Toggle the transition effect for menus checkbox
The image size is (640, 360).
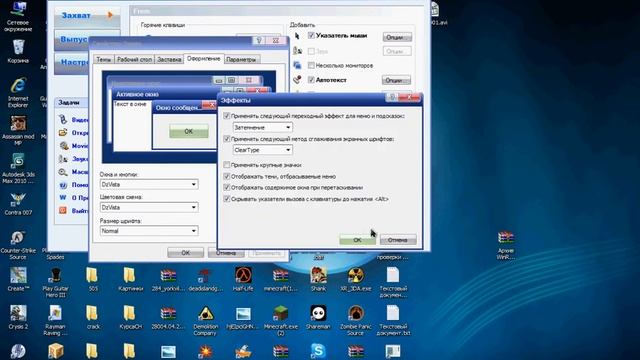[x=227, y=116]
